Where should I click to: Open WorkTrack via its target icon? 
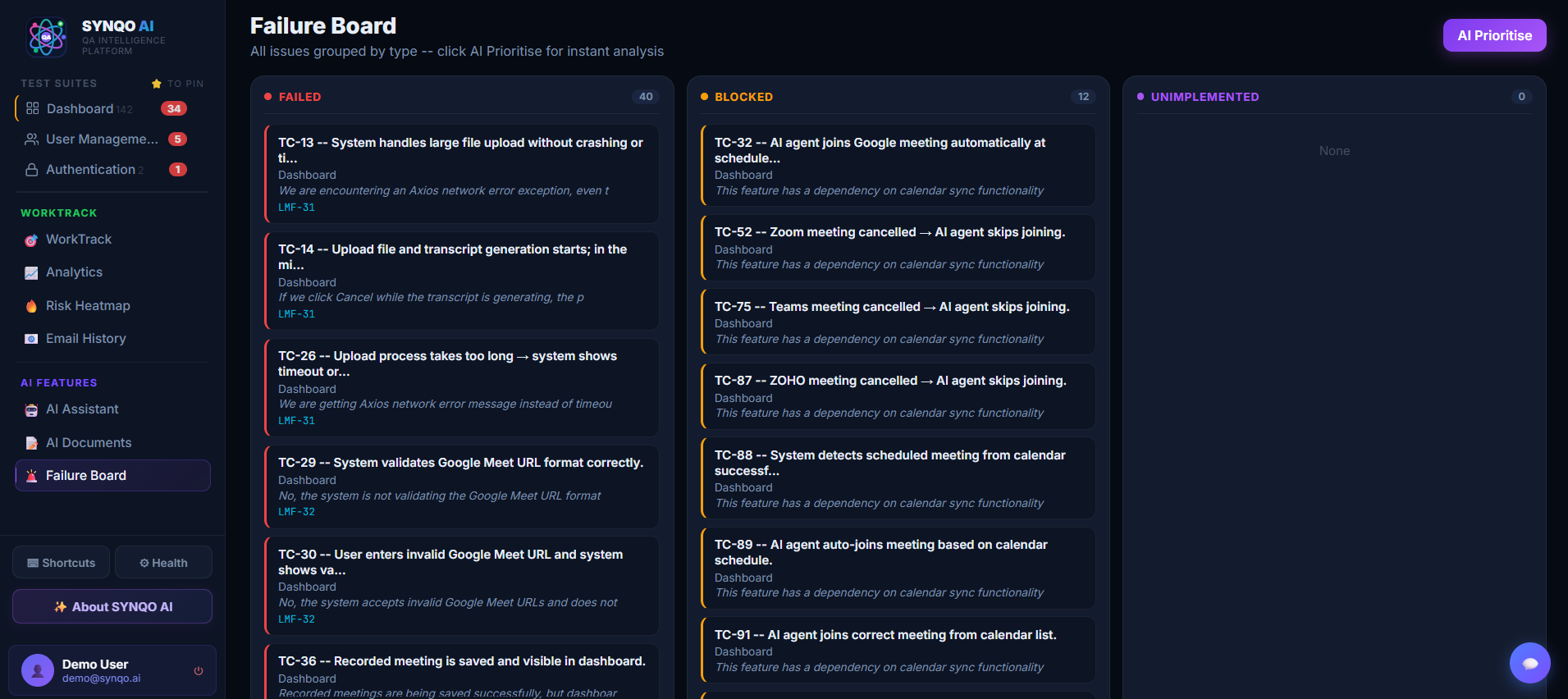[31, 240]
